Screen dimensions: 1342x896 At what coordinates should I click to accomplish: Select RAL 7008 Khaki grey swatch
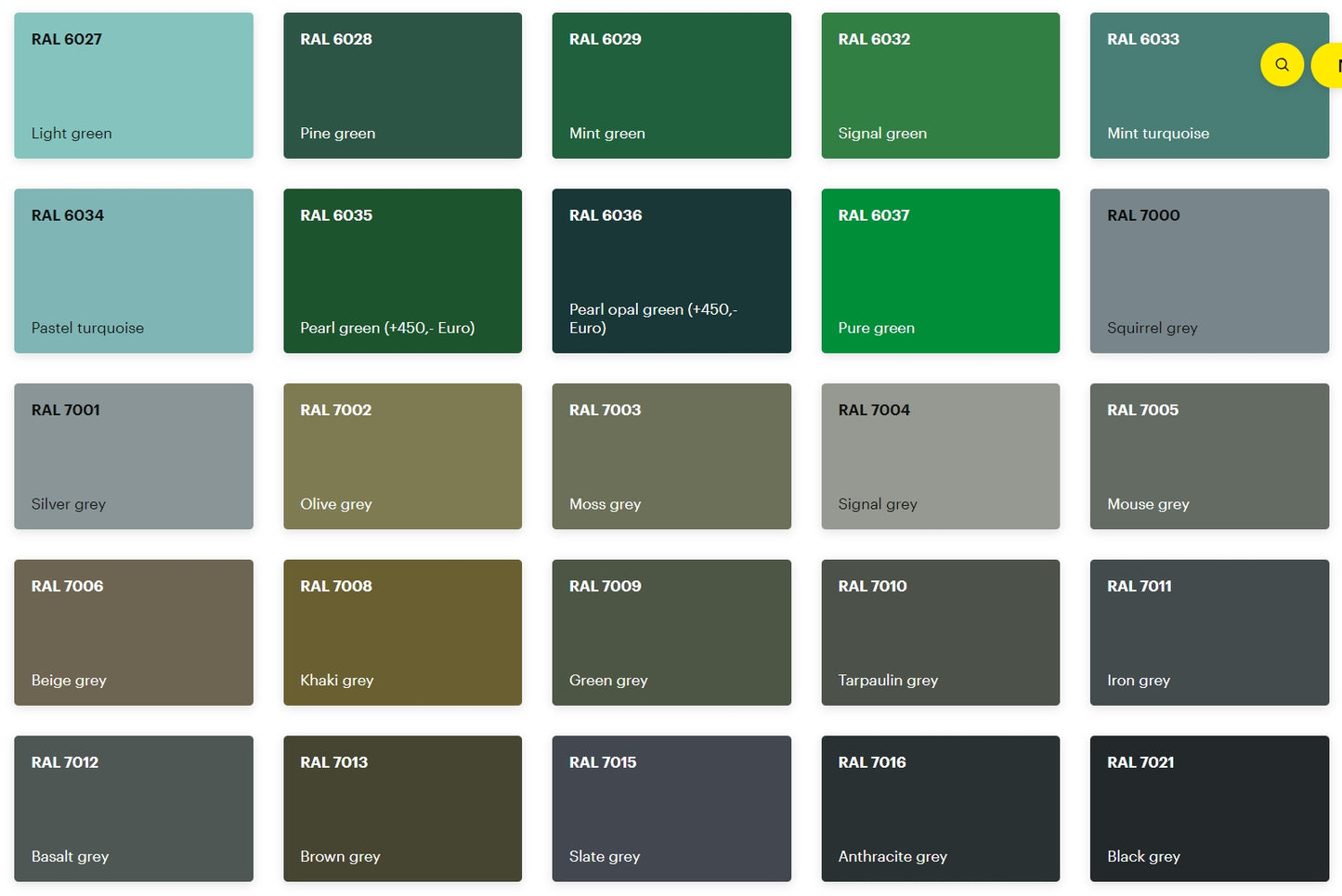click(x=402, y=632)
